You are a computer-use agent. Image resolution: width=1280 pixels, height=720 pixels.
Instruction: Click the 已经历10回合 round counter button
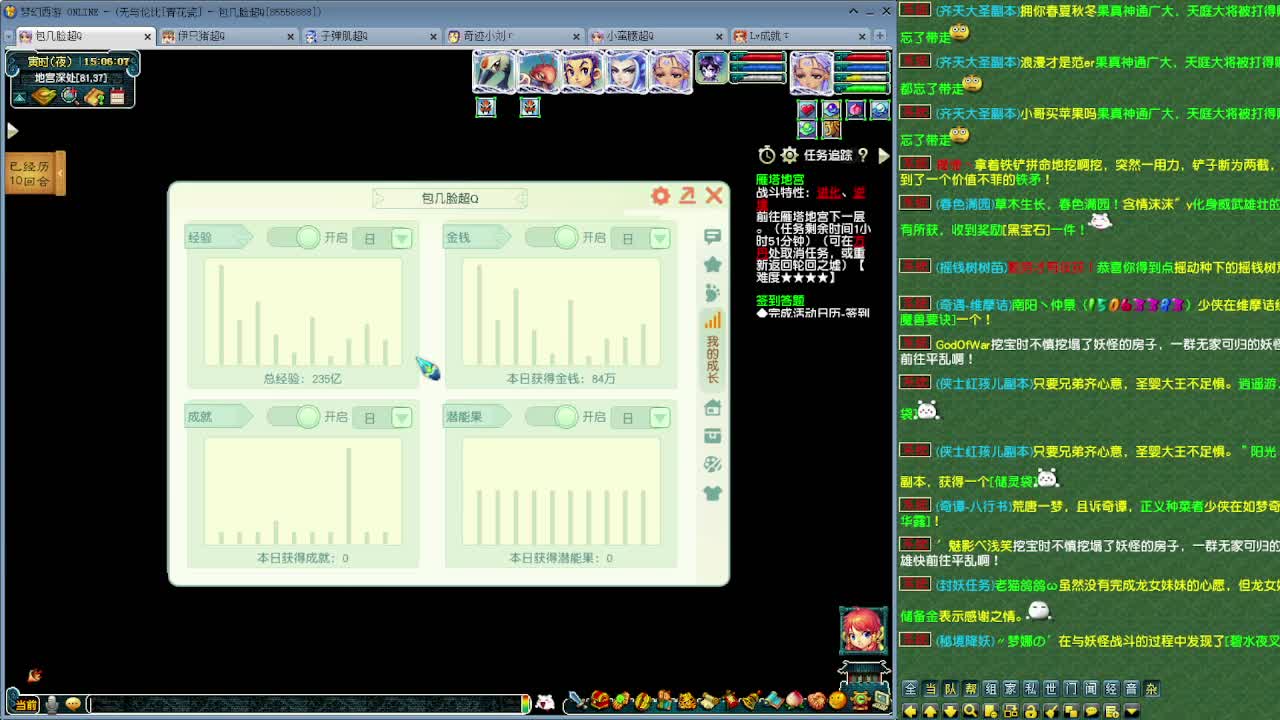tap(35, 174)
